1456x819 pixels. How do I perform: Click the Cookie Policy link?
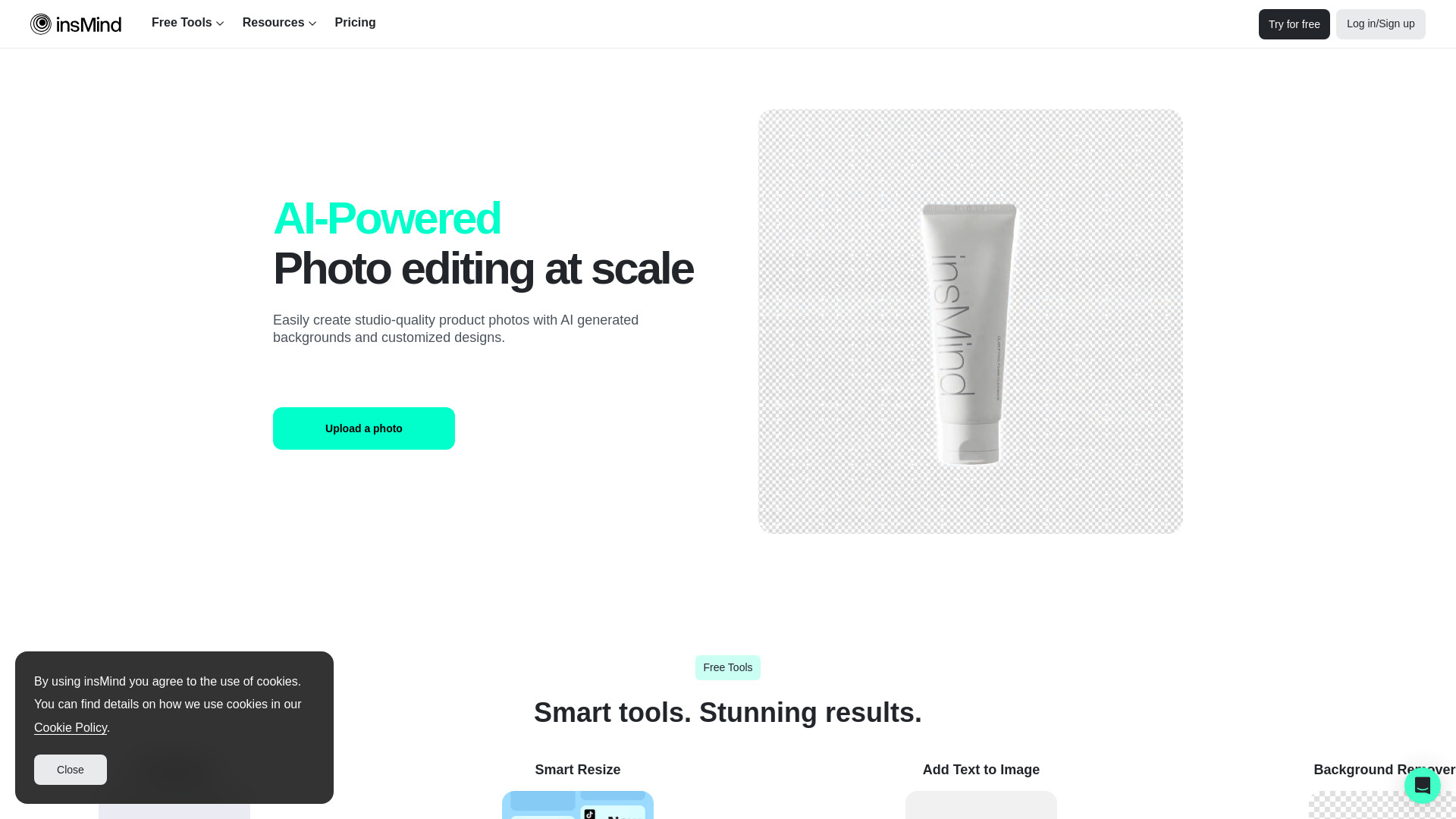[x=70, y=727]
